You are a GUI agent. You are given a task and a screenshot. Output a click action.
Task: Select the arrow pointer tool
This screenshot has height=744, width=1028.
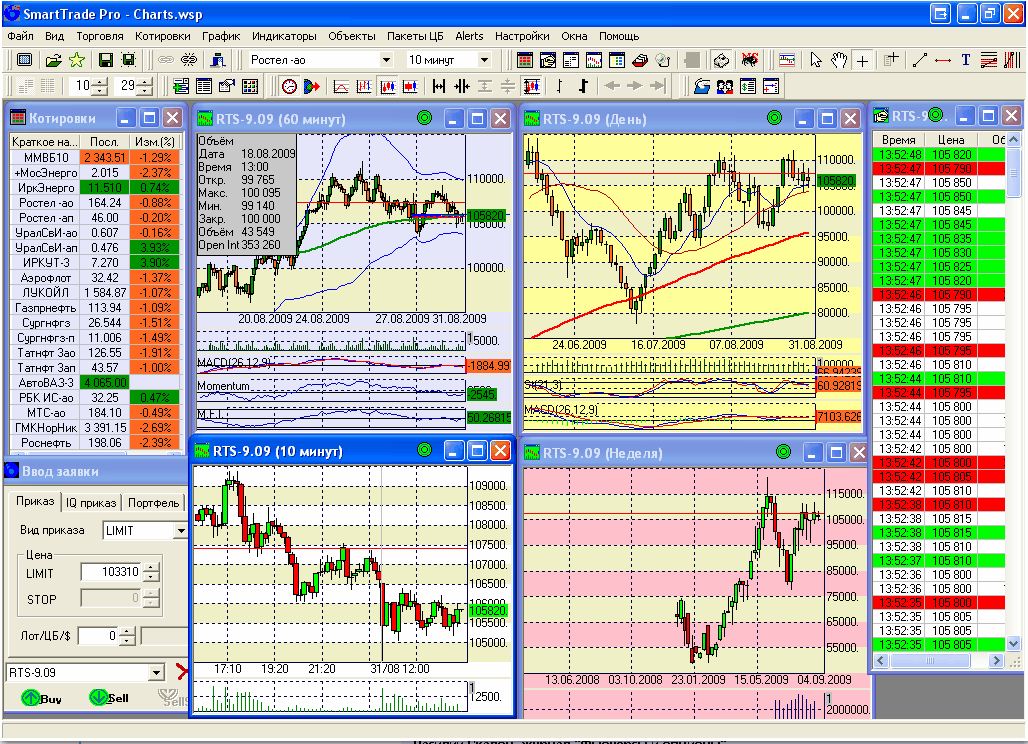click(816, 60)
